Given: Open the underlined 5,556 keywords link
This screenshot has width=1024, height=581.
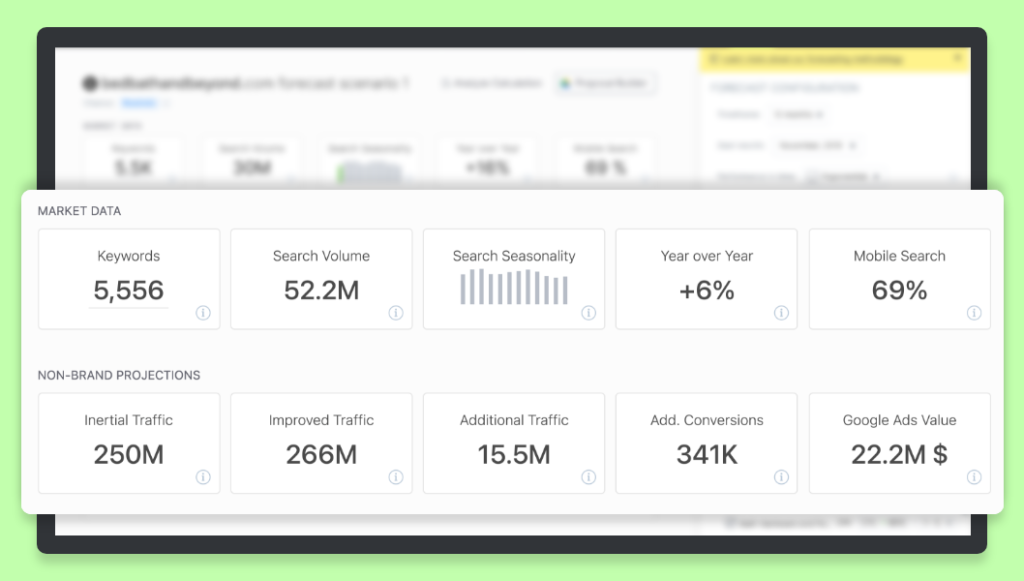Looking at the screenshot, I should tap(128, 292).
